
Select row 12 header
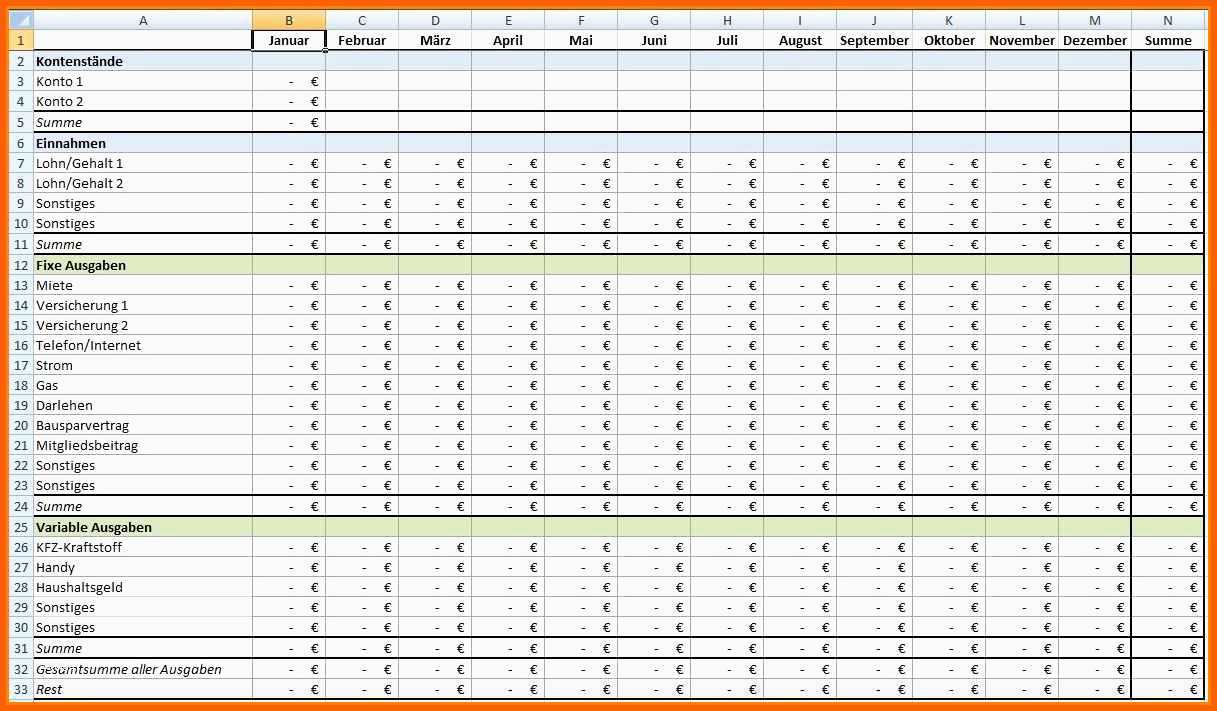point(20,265)
